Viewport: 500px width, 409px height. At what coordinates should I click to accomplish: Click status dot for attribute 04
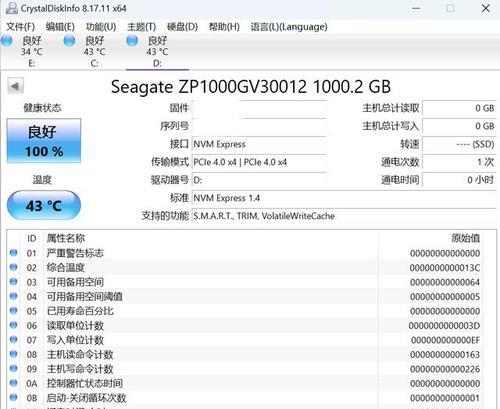pyautogui.click(x=14, y=296)
